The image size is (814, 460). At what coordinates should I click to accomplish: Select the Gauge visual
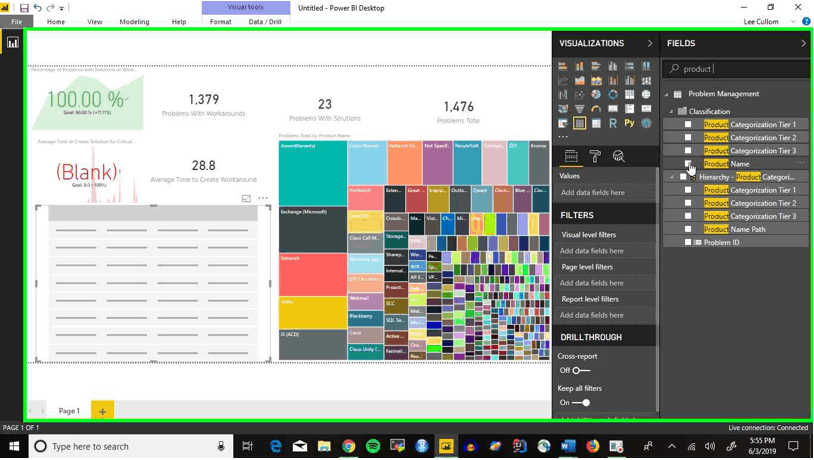(596, 109)
